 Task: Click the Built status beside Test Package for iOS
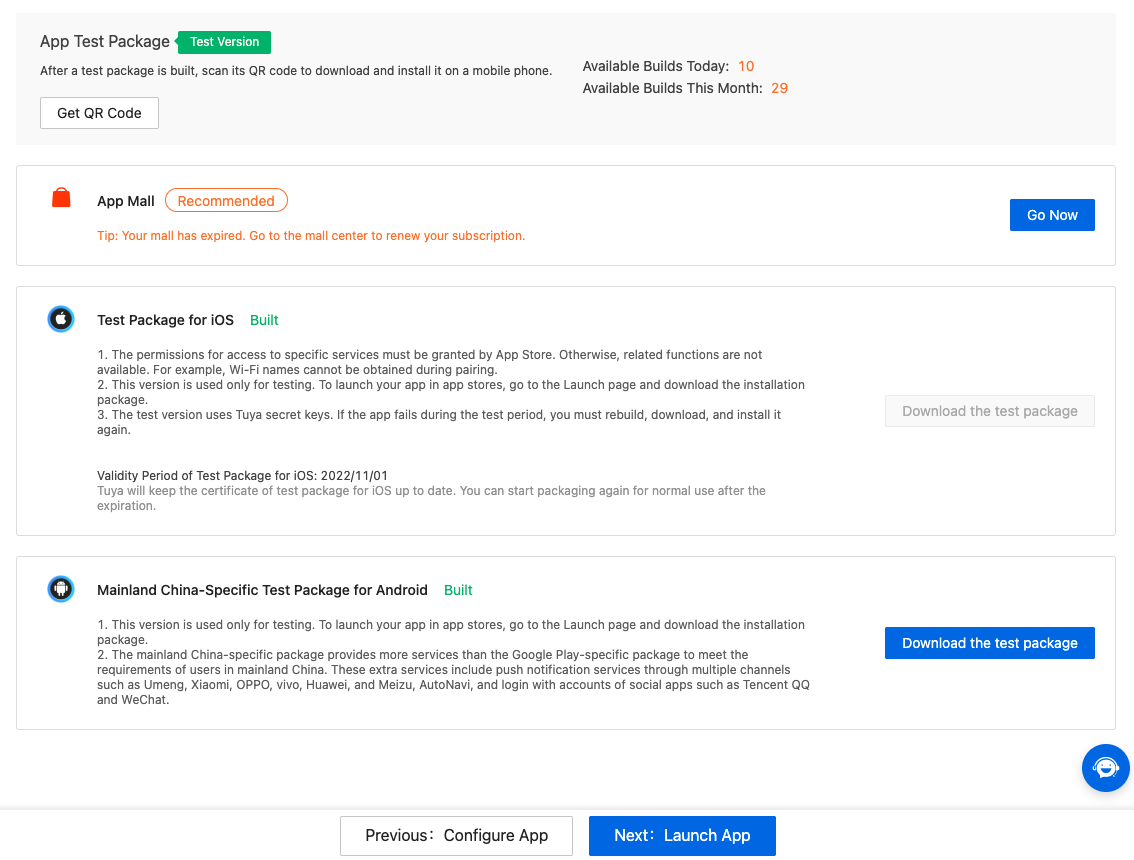click(x=264, y=320)
